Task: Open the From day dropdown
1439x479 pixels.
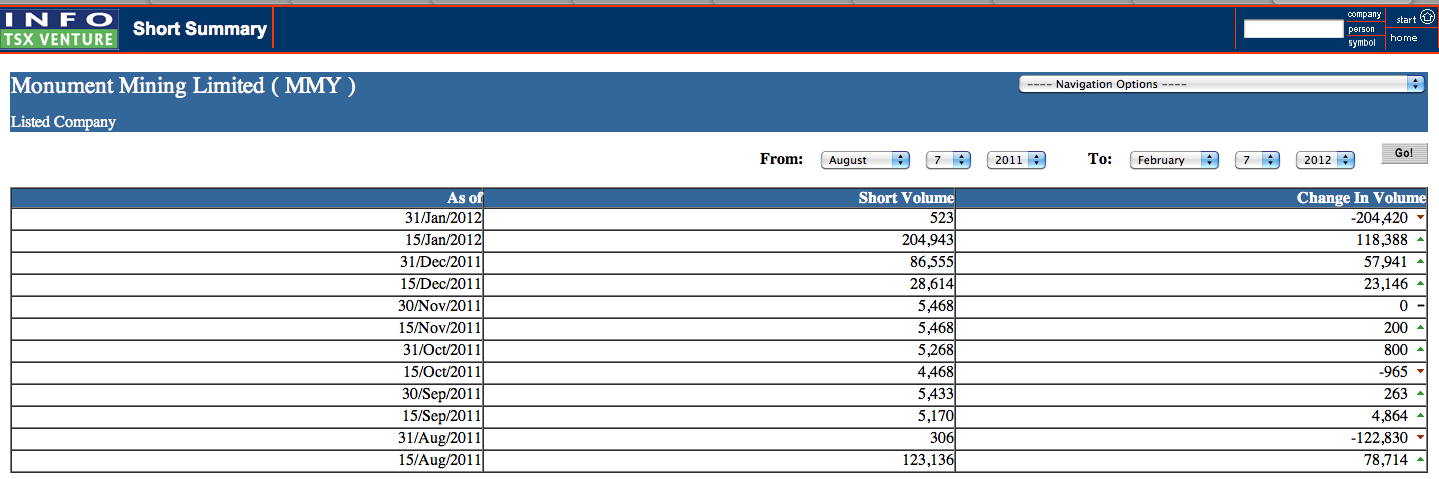Action: point(949,160)
